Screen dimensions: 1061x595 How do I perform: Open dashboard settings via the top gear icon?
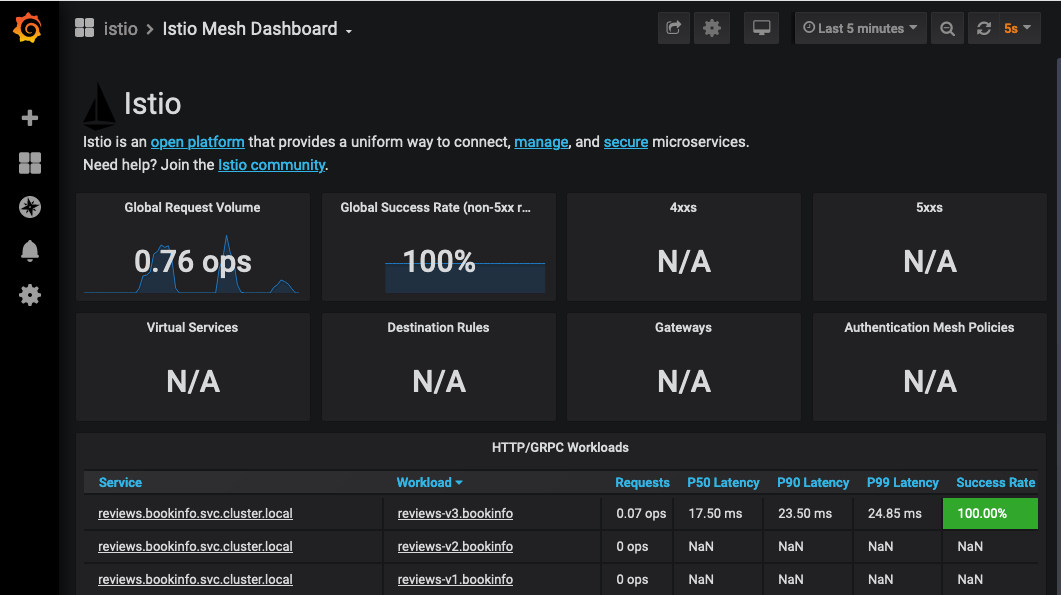pyautogui.click(x=712, y=28)
